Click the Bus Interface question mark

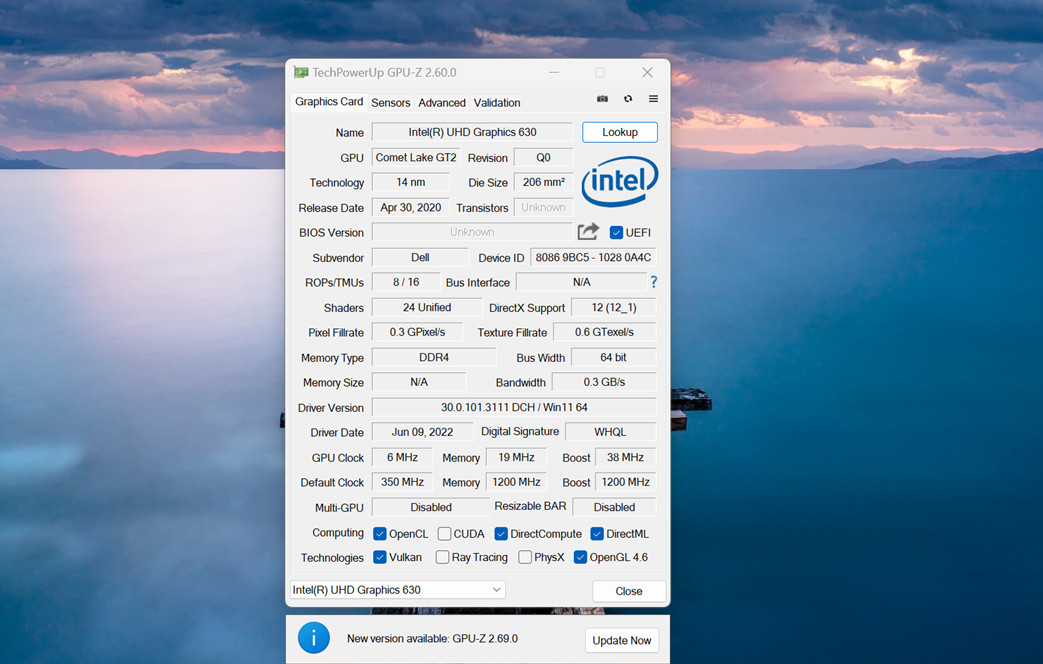(x=654, y=282)
